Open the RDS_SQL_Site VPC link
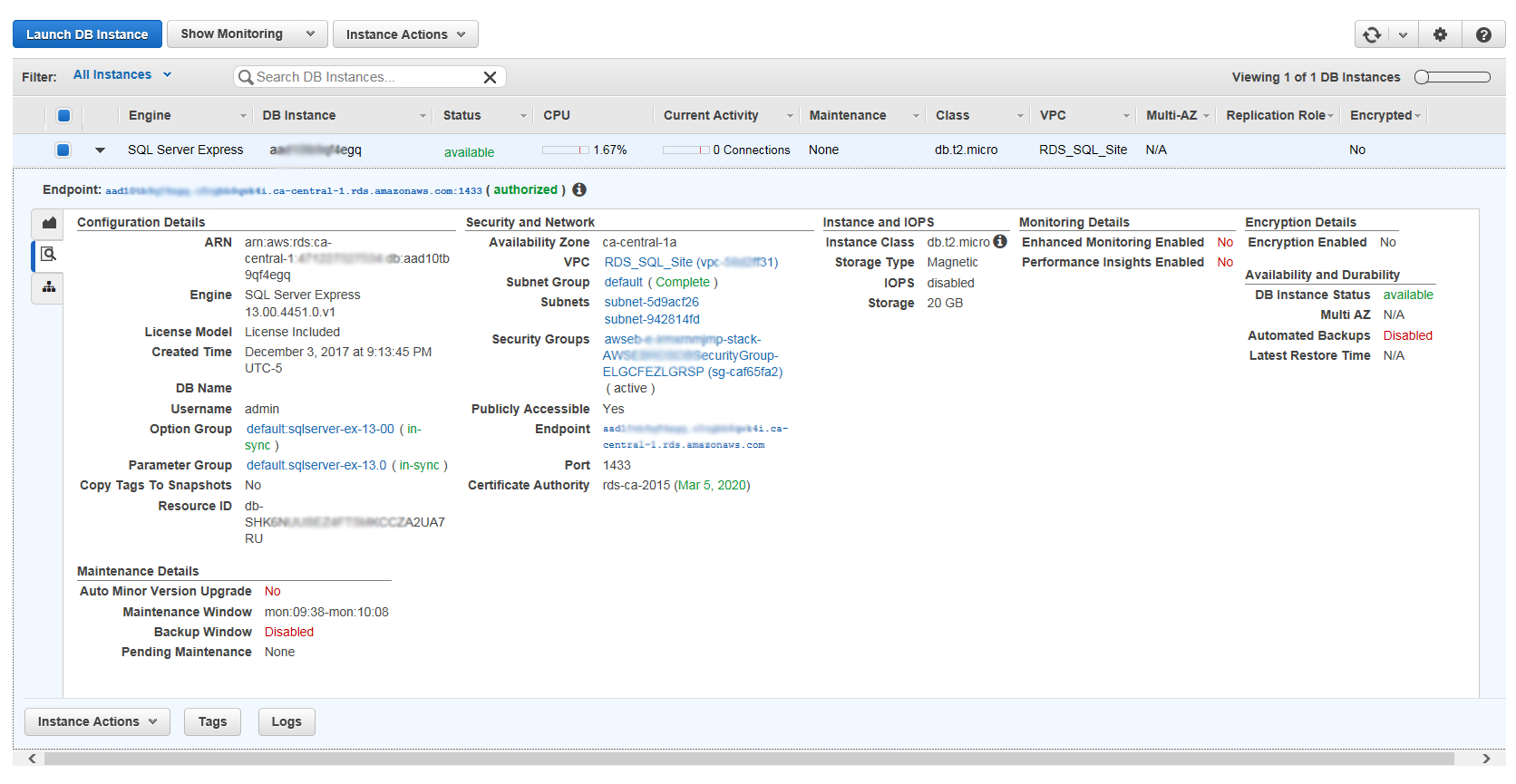The image size is (1516, 784). 691,262
